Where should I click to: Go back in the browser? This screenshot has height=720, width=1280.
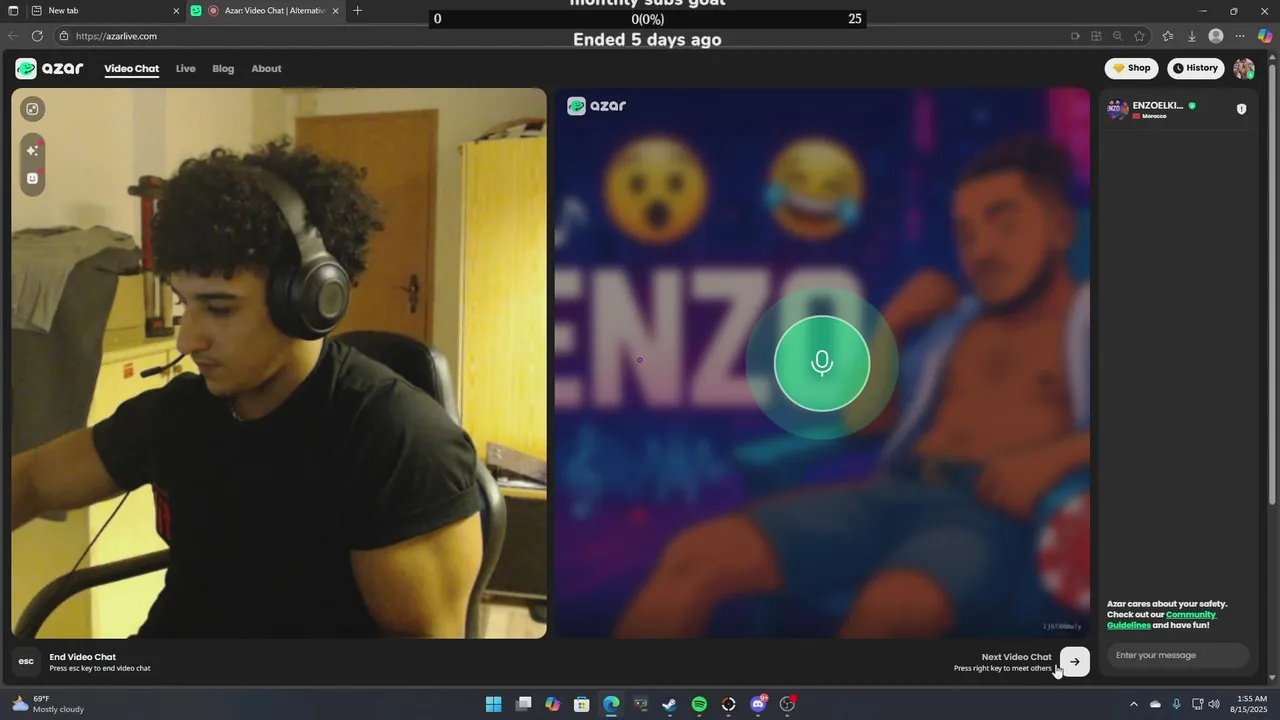pyautogui.click(x=13, y=36)
